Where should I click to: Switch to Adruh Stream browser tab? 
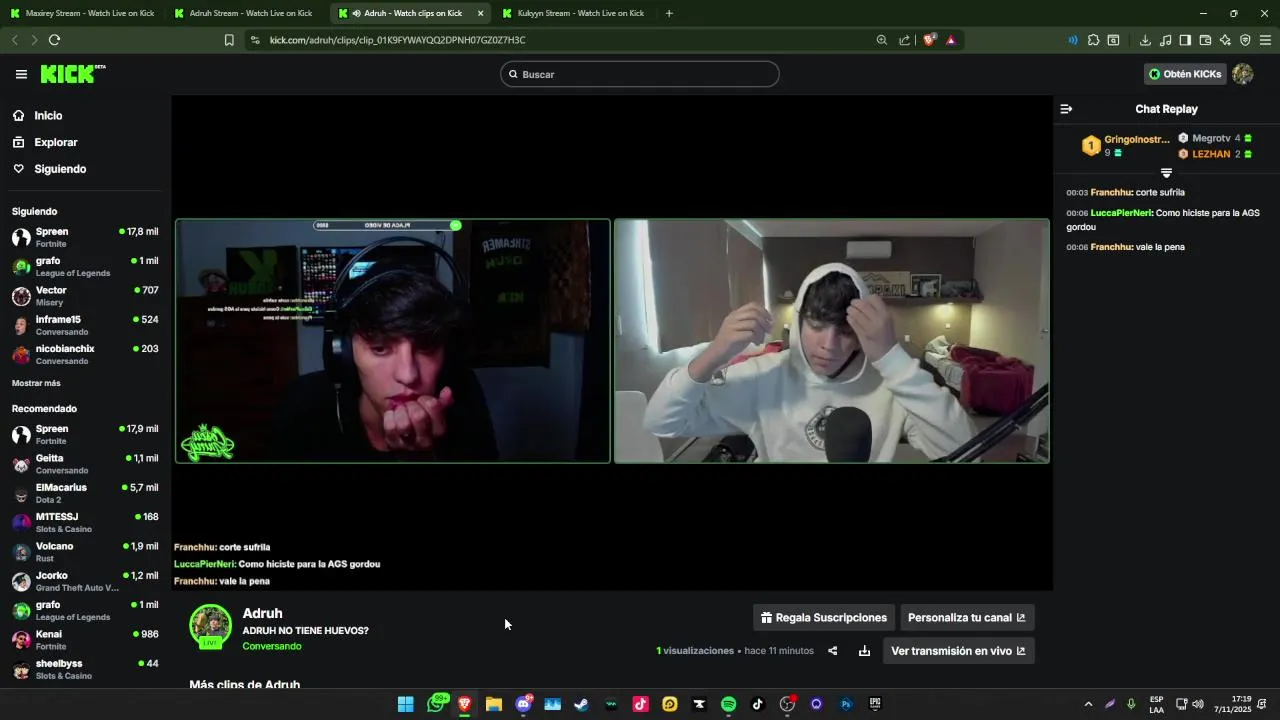(246, 13)
